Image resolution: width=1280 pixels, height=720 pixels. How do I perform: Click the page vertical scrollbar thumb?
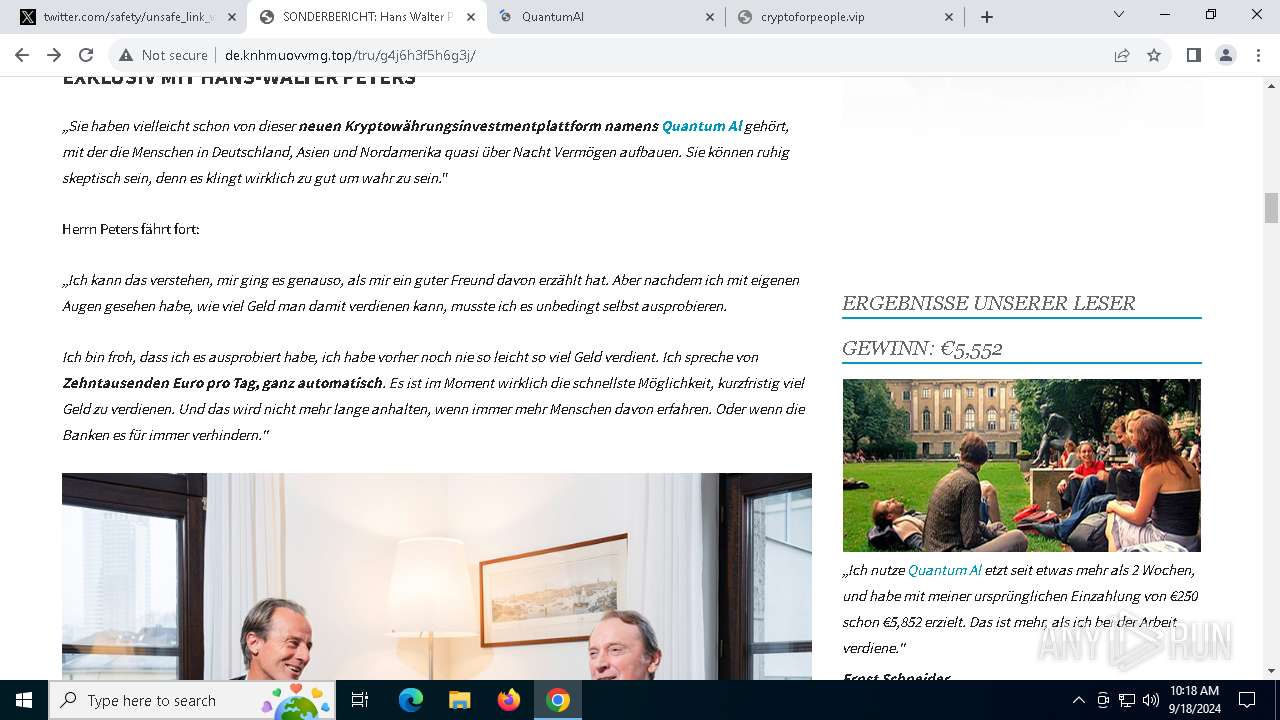1271,208
